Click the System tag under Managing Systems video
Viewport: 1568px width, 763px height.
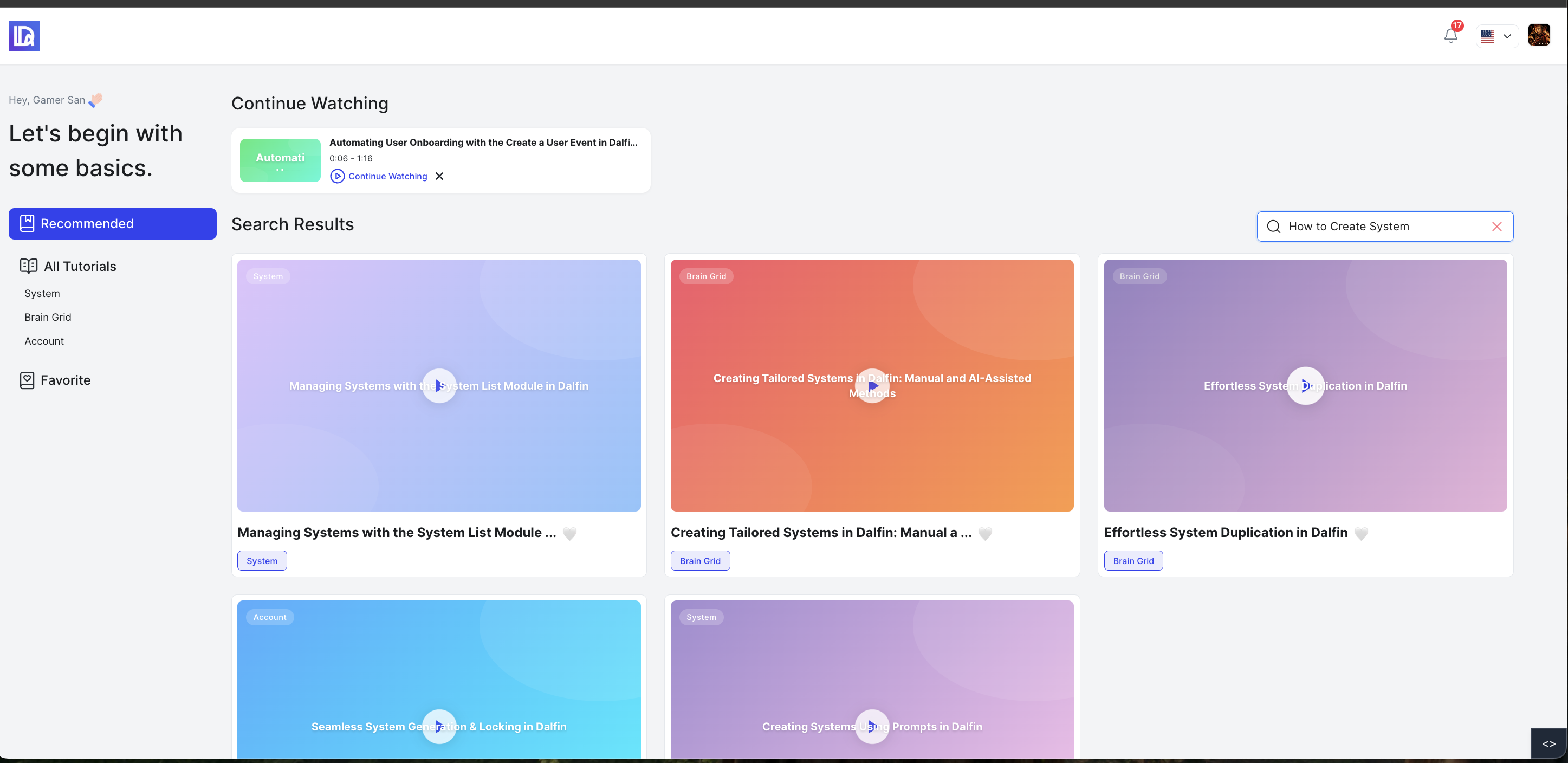click(262, 560)
